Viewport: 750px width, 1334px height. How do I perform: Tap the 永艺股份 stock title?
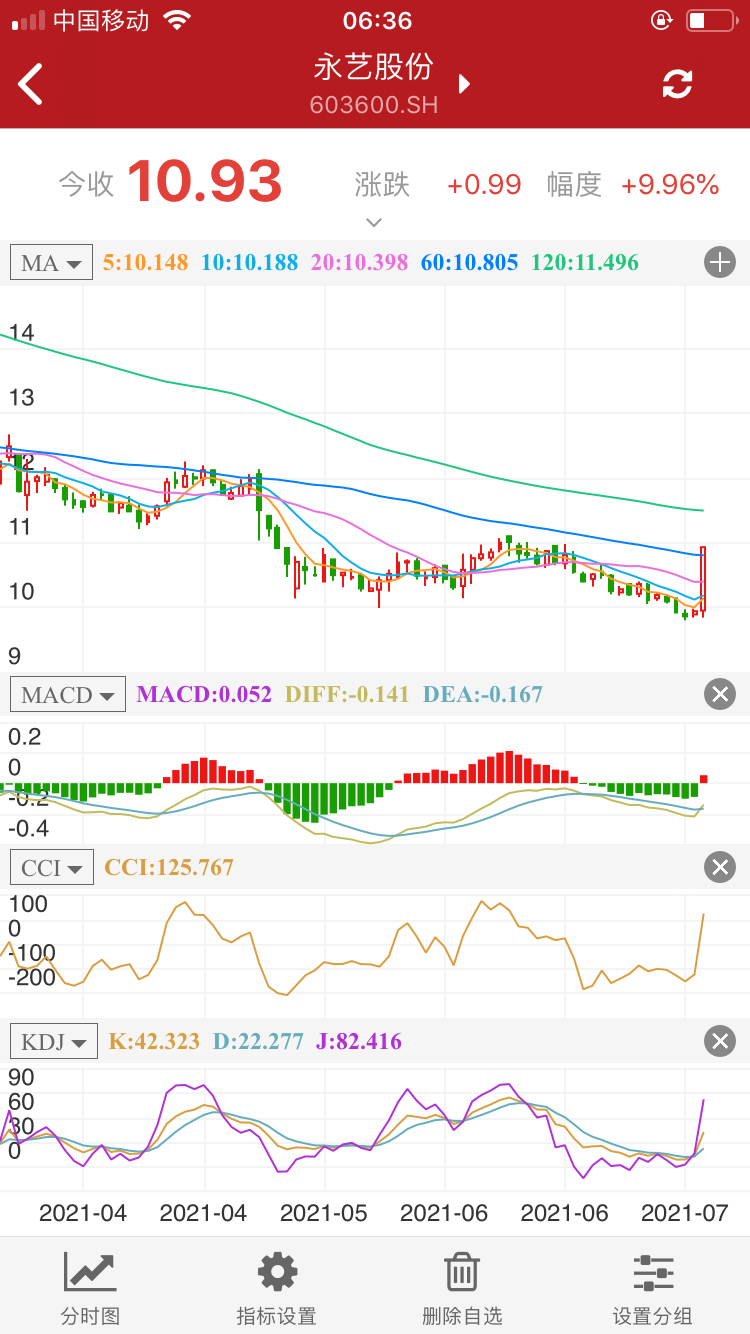point(374,67)
